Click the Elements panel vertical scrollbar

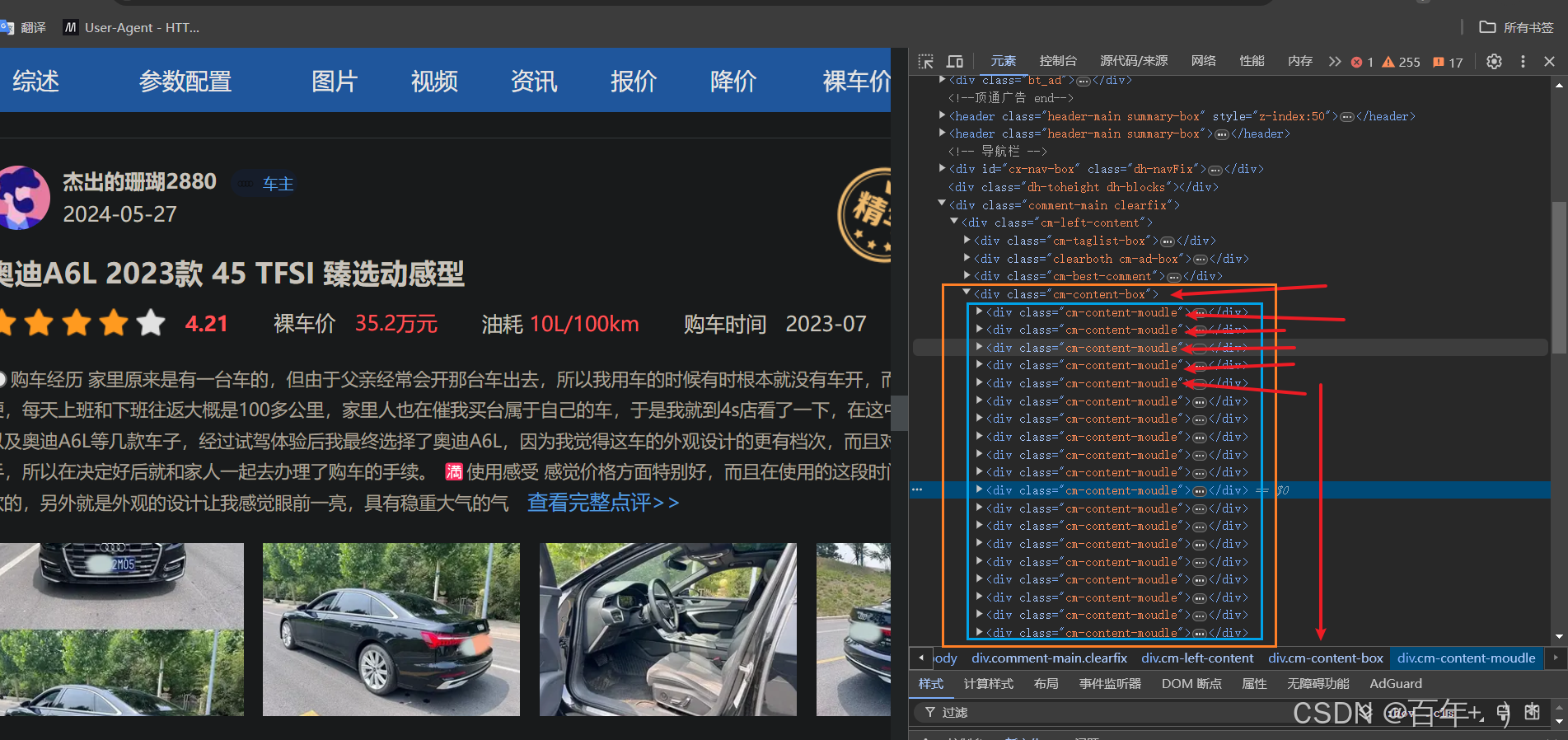click(x=1559, y=277)
